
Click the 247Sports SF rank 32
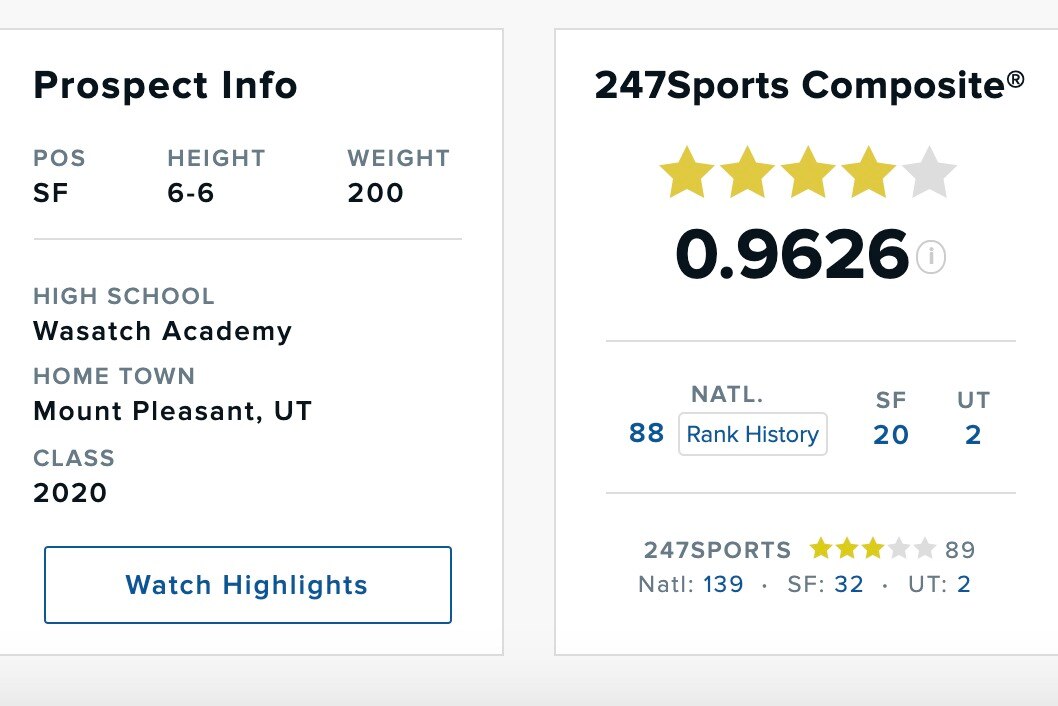point(849,584)
